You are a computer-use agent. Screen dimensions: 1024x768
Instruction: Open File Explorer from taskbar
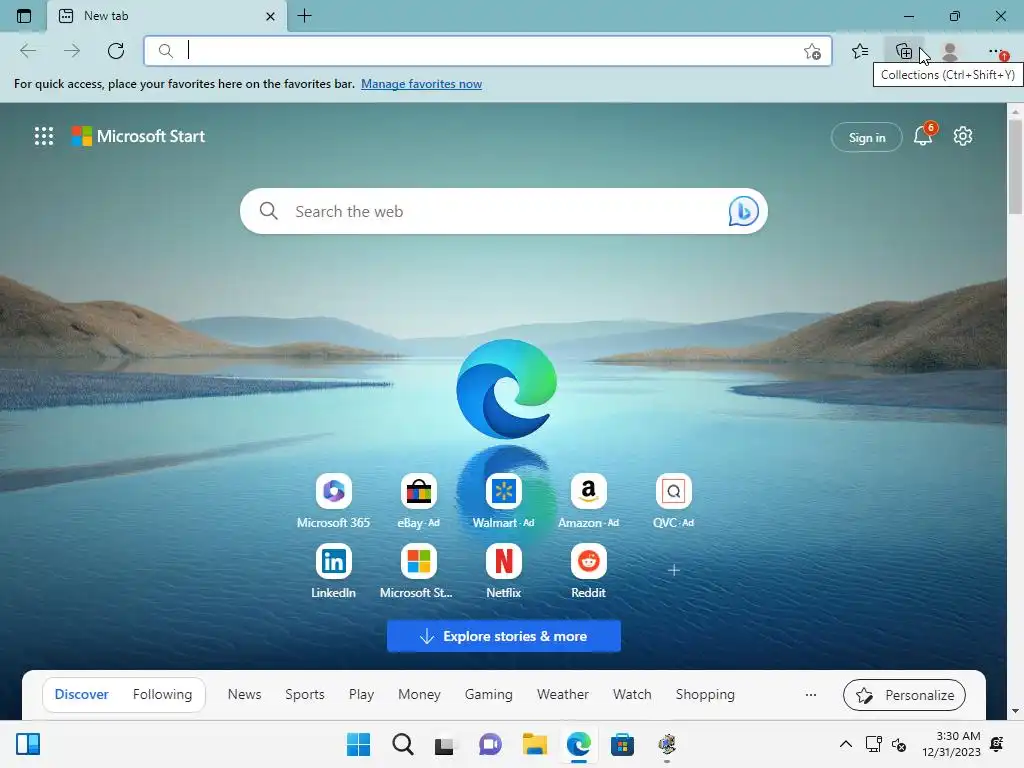click(x=535, y=744)
